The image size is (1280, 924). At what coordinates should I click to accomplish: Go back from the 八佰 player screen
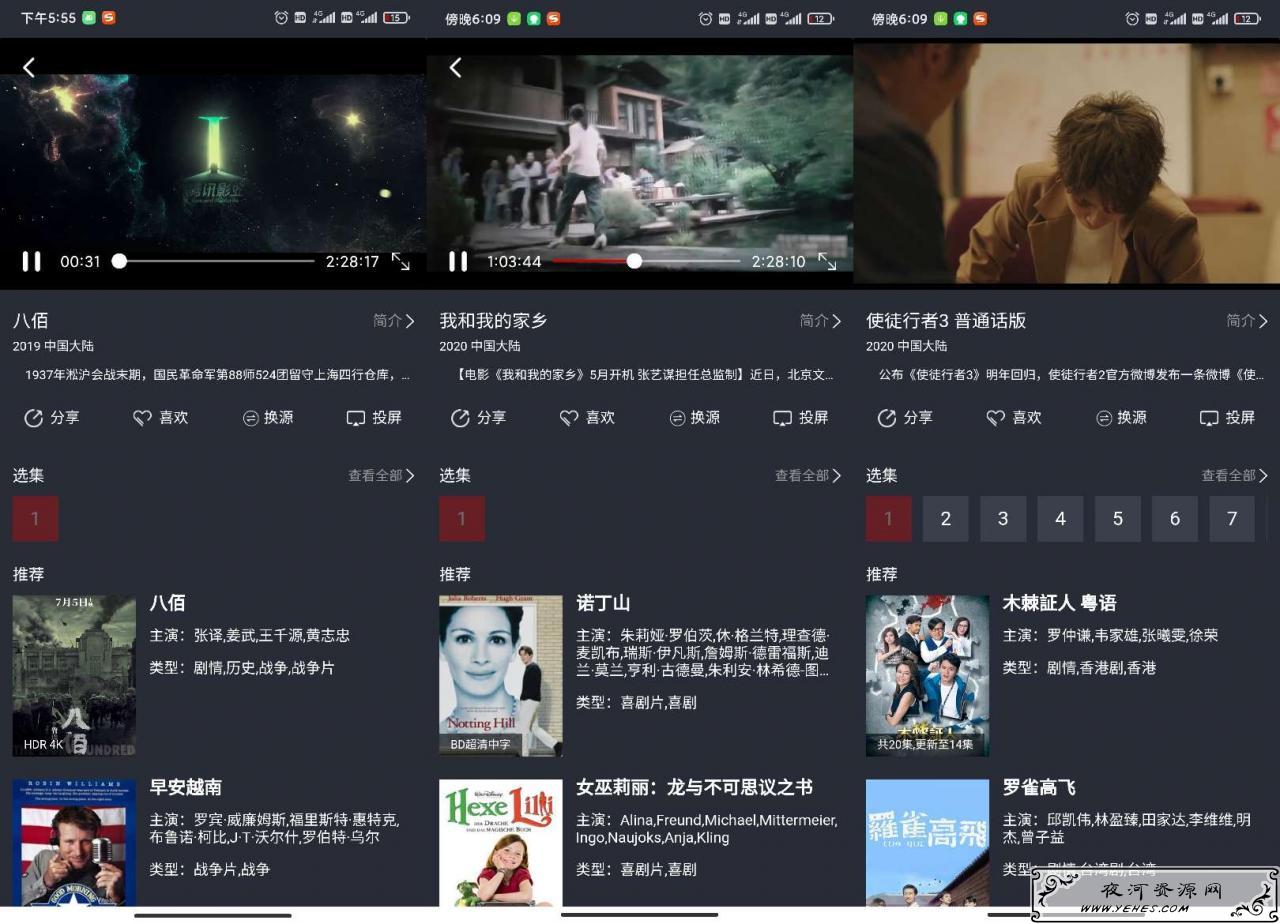29,67
